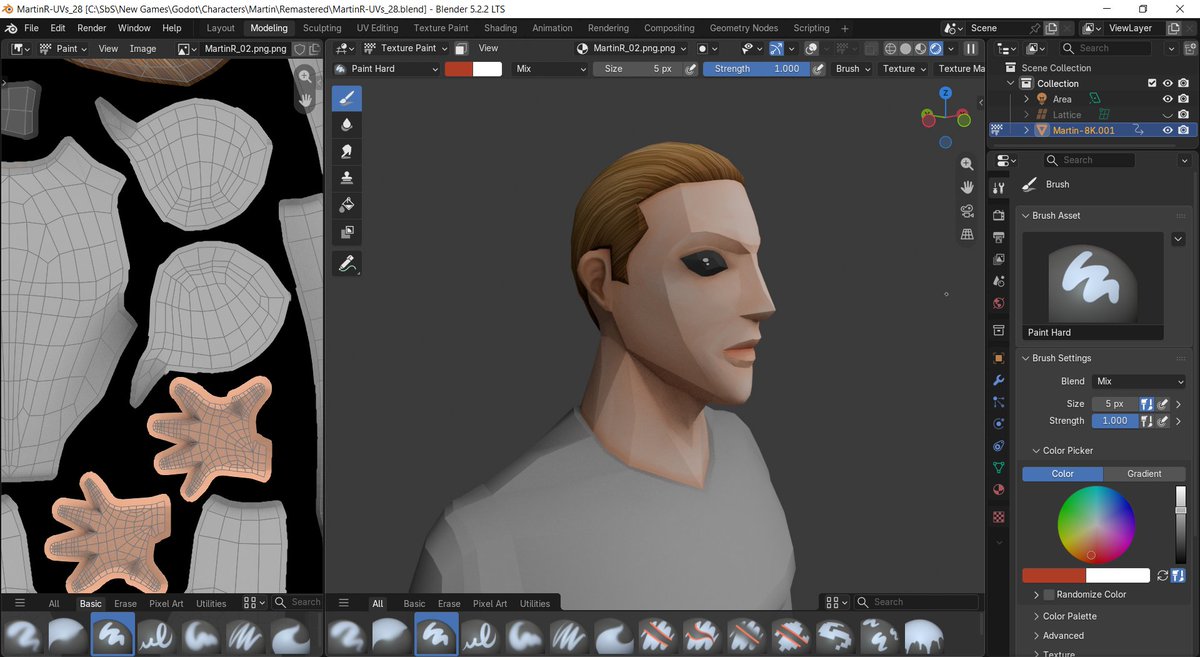Image resolution: width=1200 pixels, height=657 pixels.
Task: Select the Clone stamp tool
Action: (x=347, y=178)
